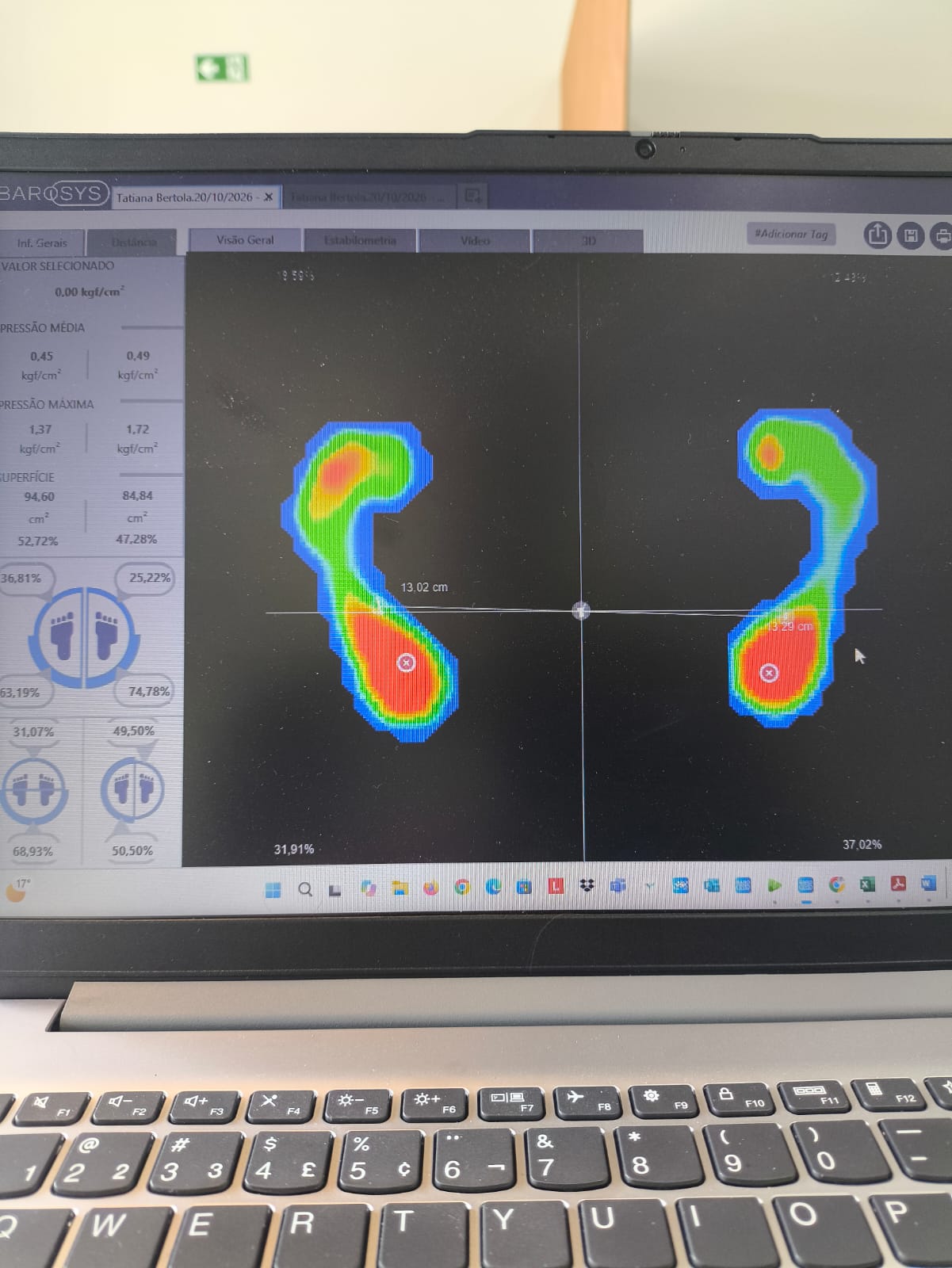
Task: Open Dropbox from the taskbar
Action: (x=587, y=886)
